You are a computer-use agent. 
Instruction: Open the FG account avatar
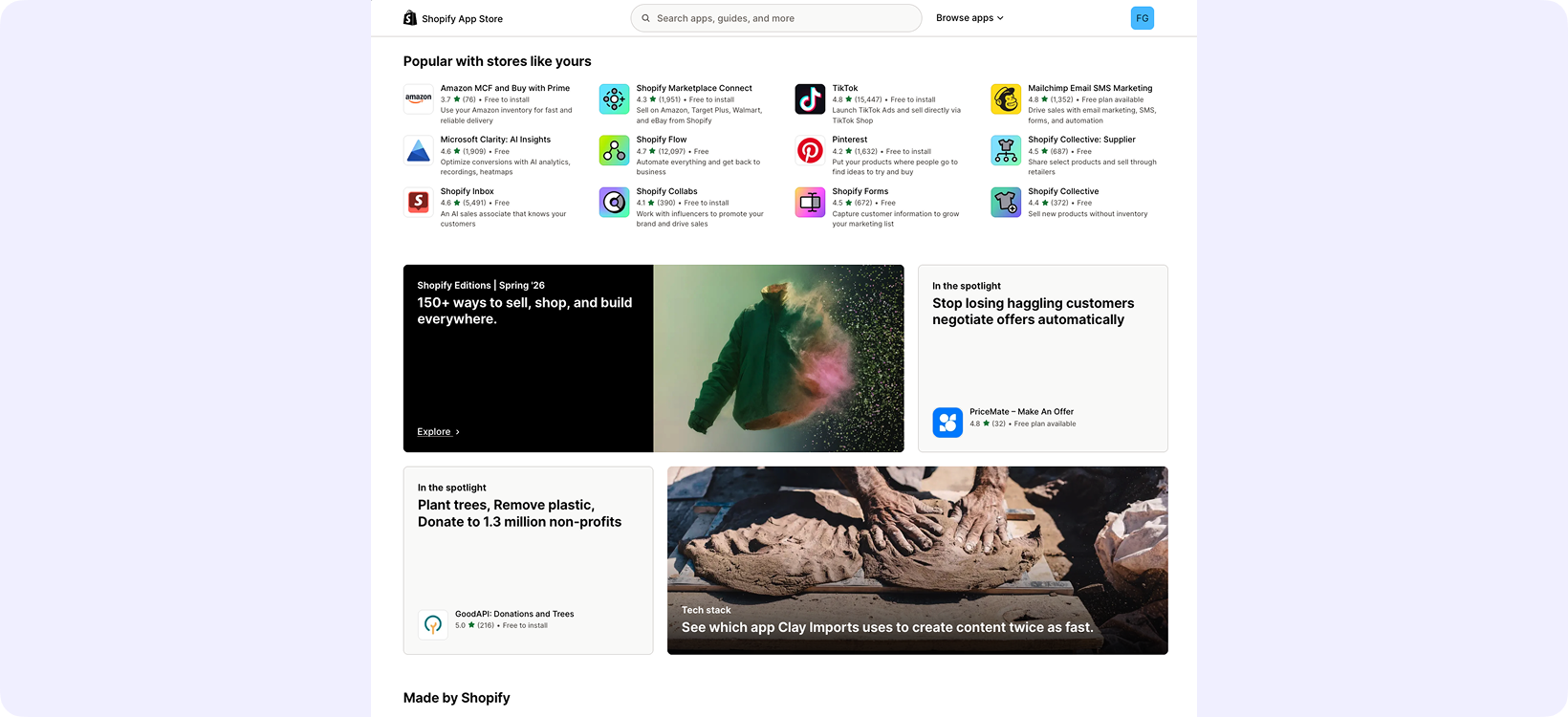tap(1142, 18)
